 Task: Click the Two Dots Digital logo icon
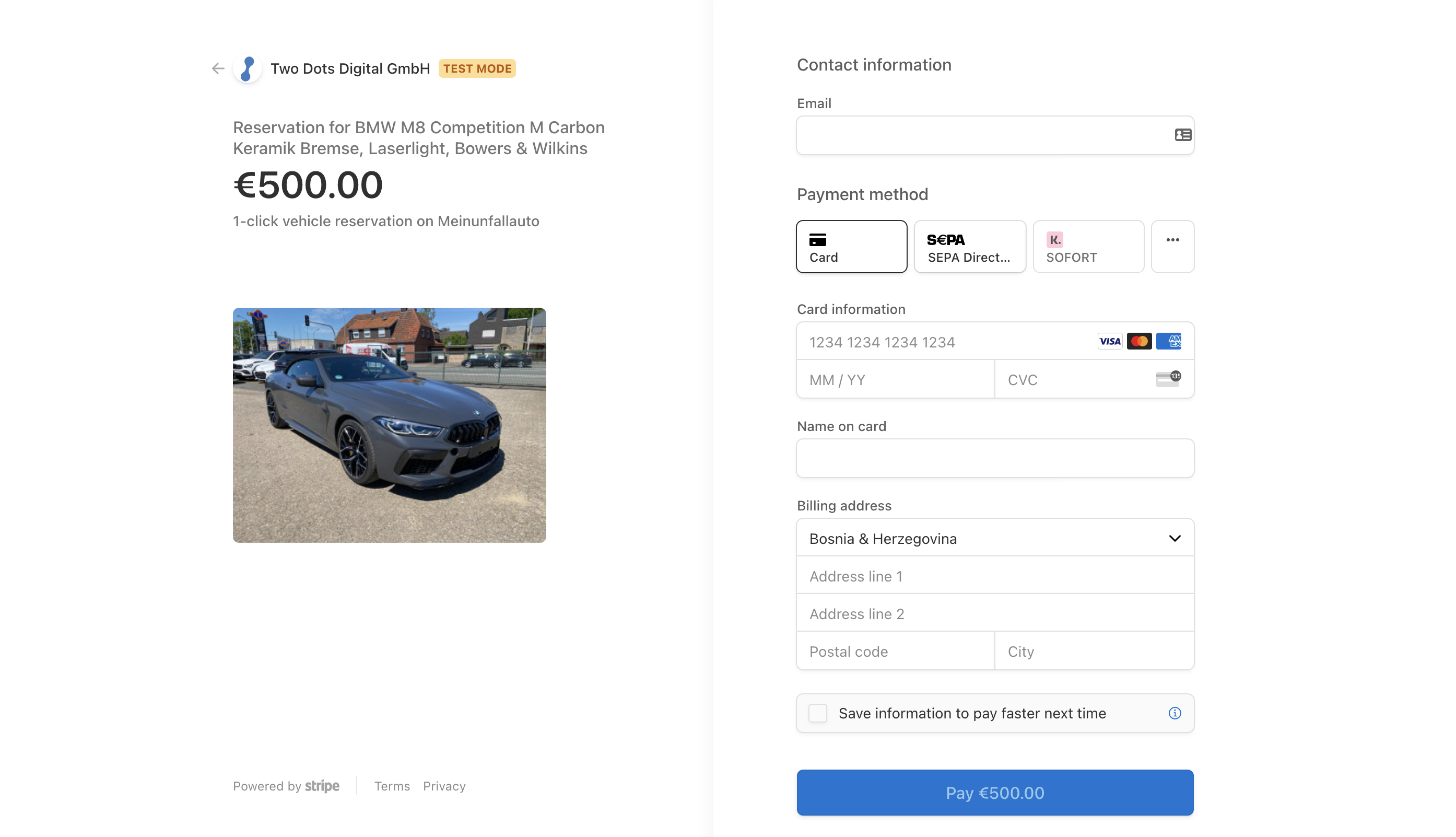(x=248, y=68)
